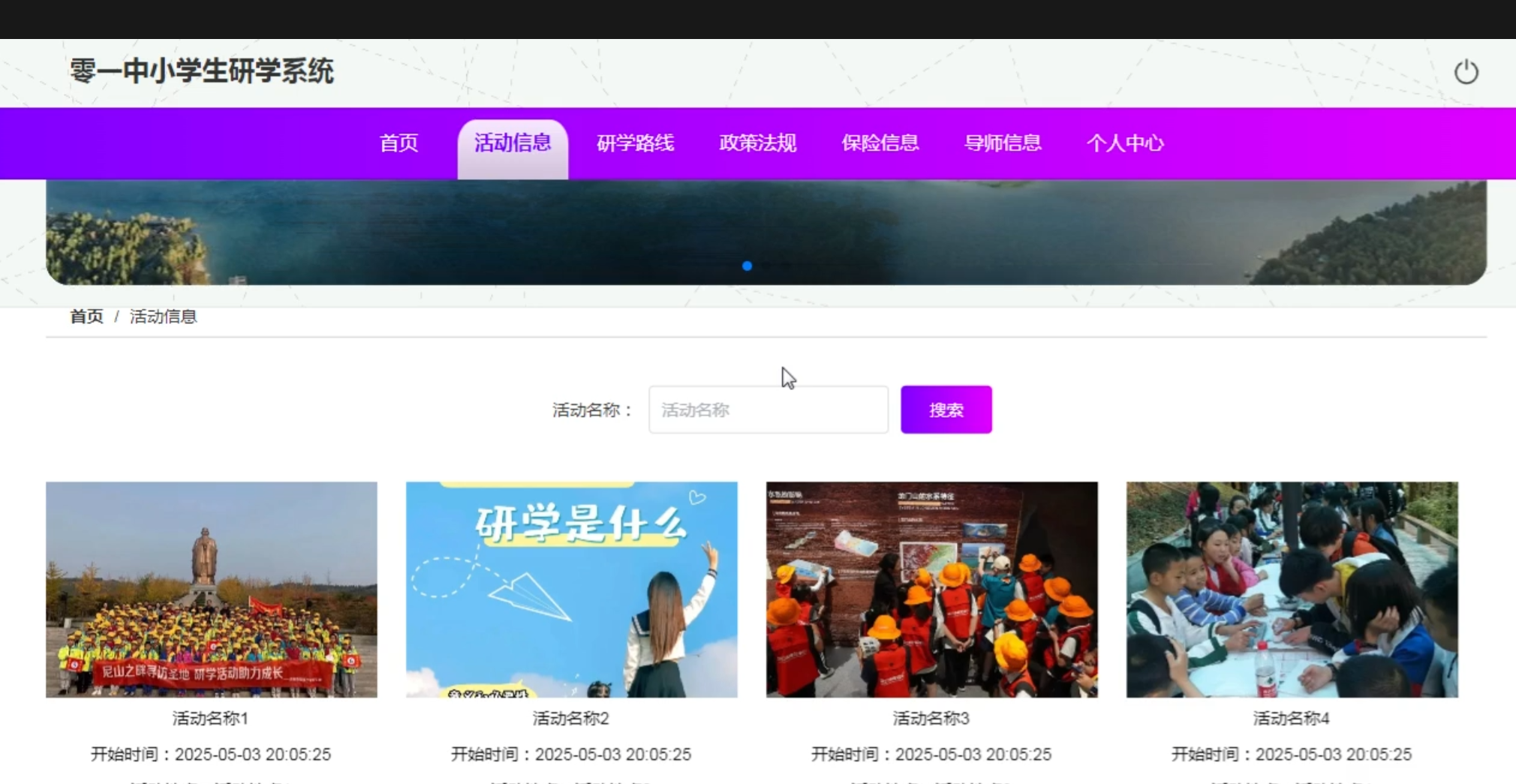Open 个人中心 in the navigation bar
Screen dimensions: 1516x784
click(1124, 143)
